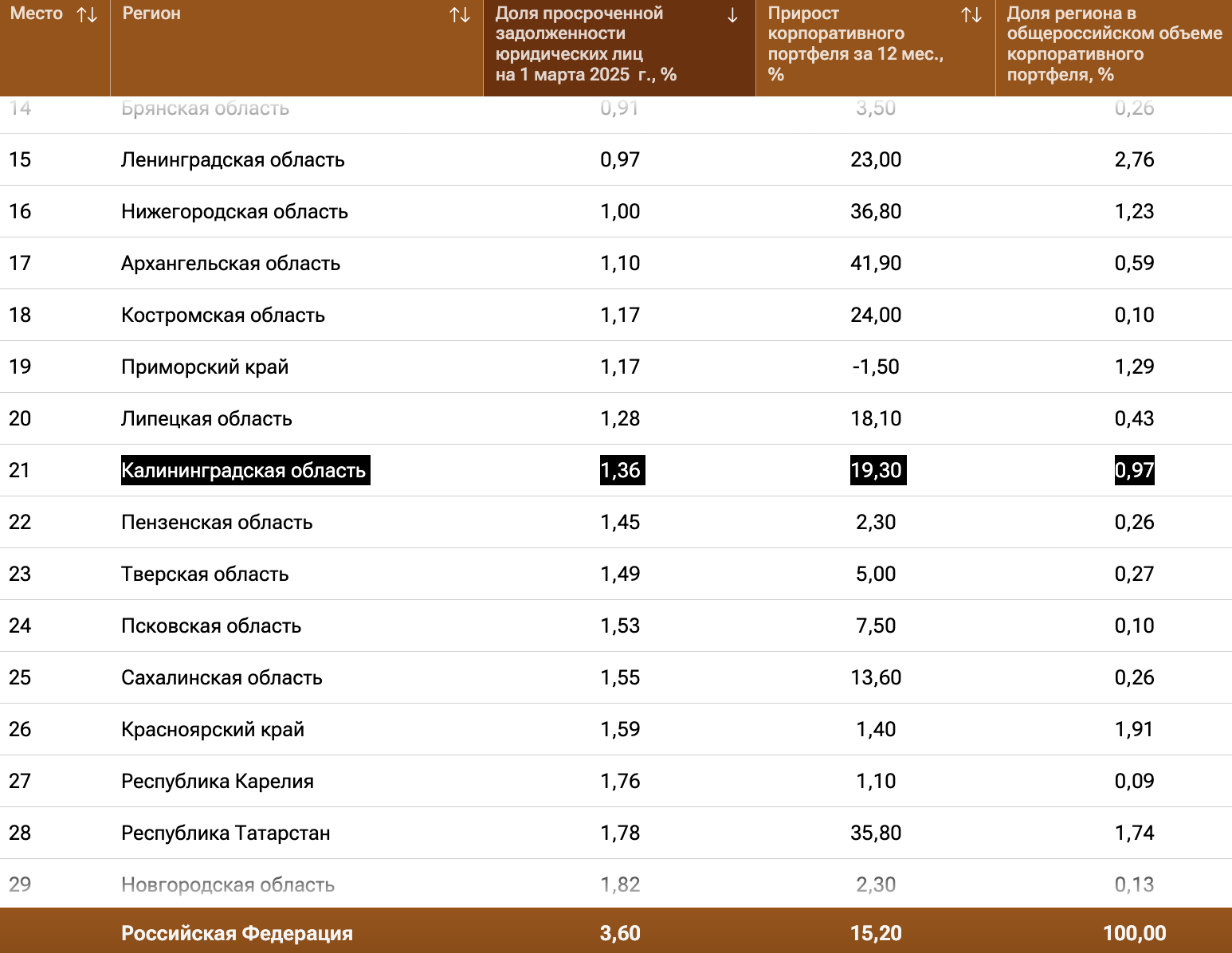Click overdue value 0,97 for Ленинградская
1232x953 pixels.
pyautogui.click(x=620, y=159)
